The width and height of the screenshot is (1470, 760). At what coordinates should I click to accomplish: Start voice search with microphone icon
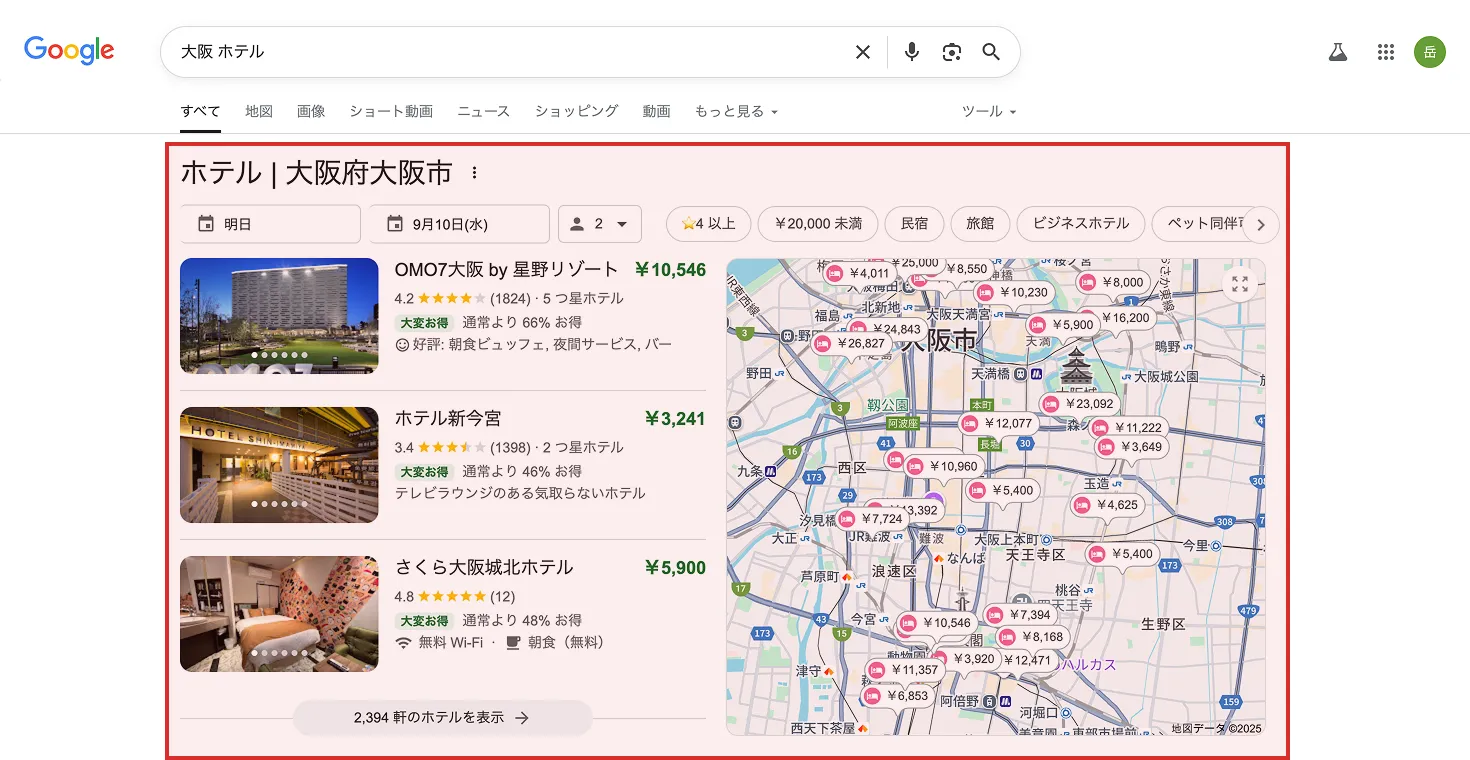pyautogui.click(x=911, y=52)
